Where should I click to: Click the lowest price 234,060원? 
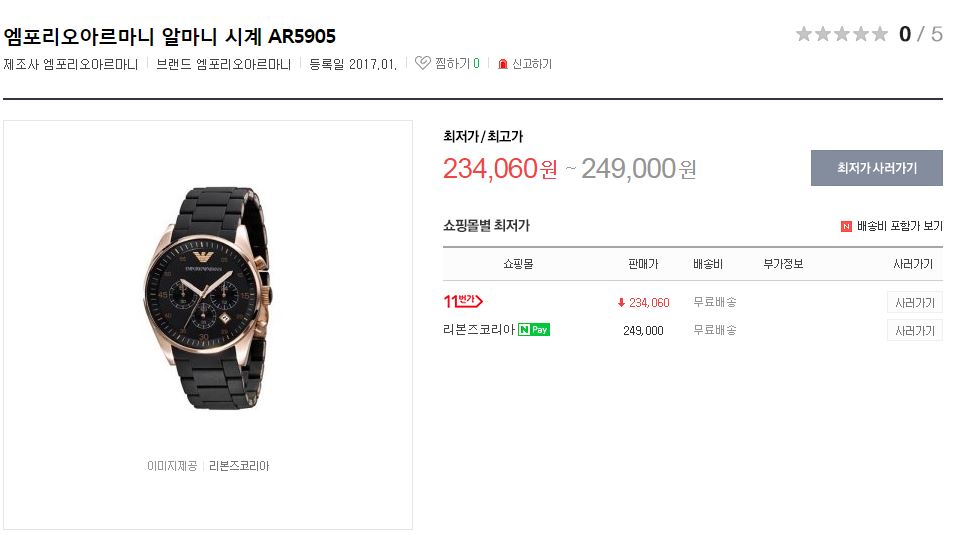tap(500, 168)
